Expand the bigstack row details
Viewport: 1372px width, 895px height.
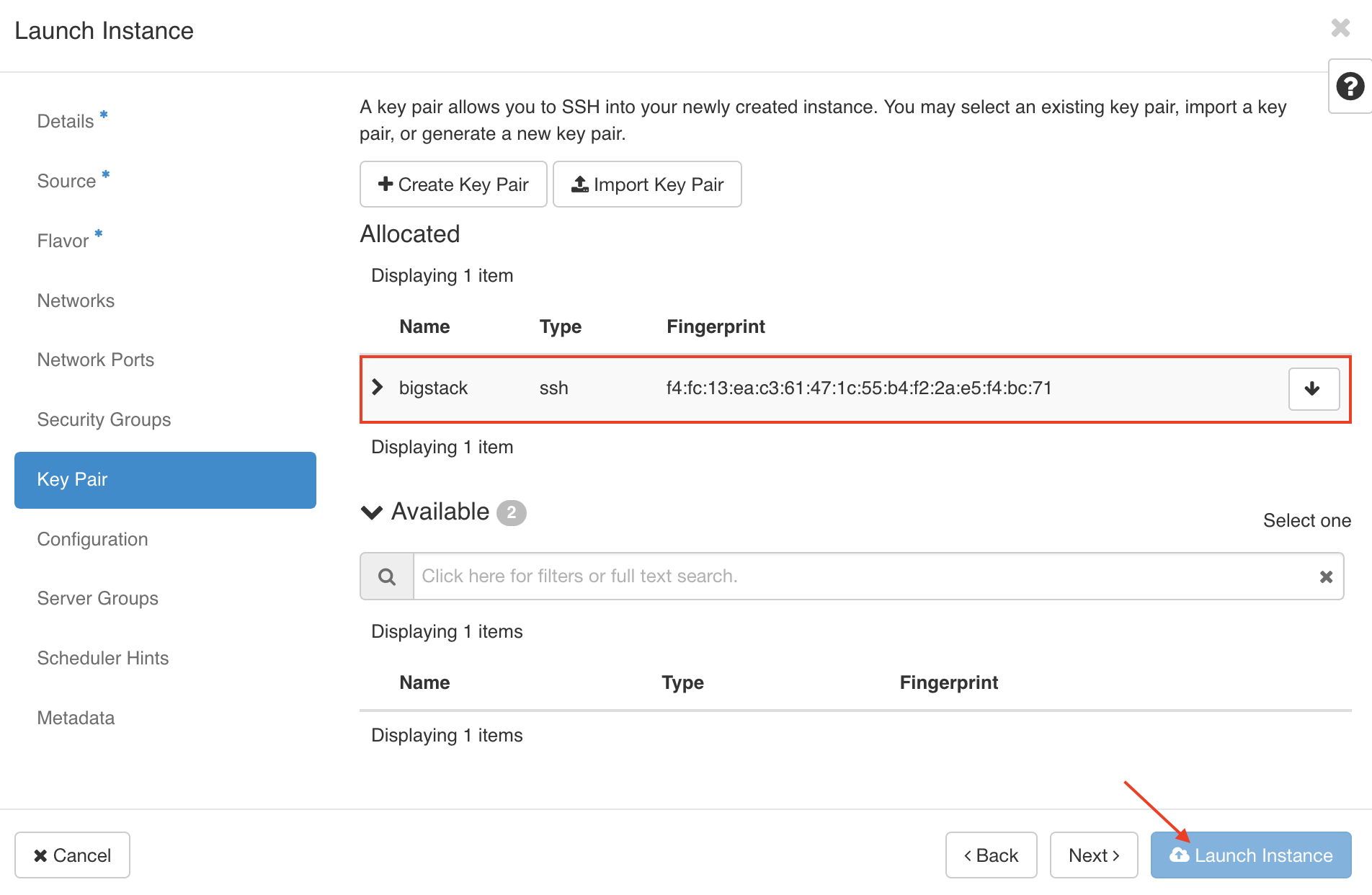pyautogui.click(x=378, y=388)
